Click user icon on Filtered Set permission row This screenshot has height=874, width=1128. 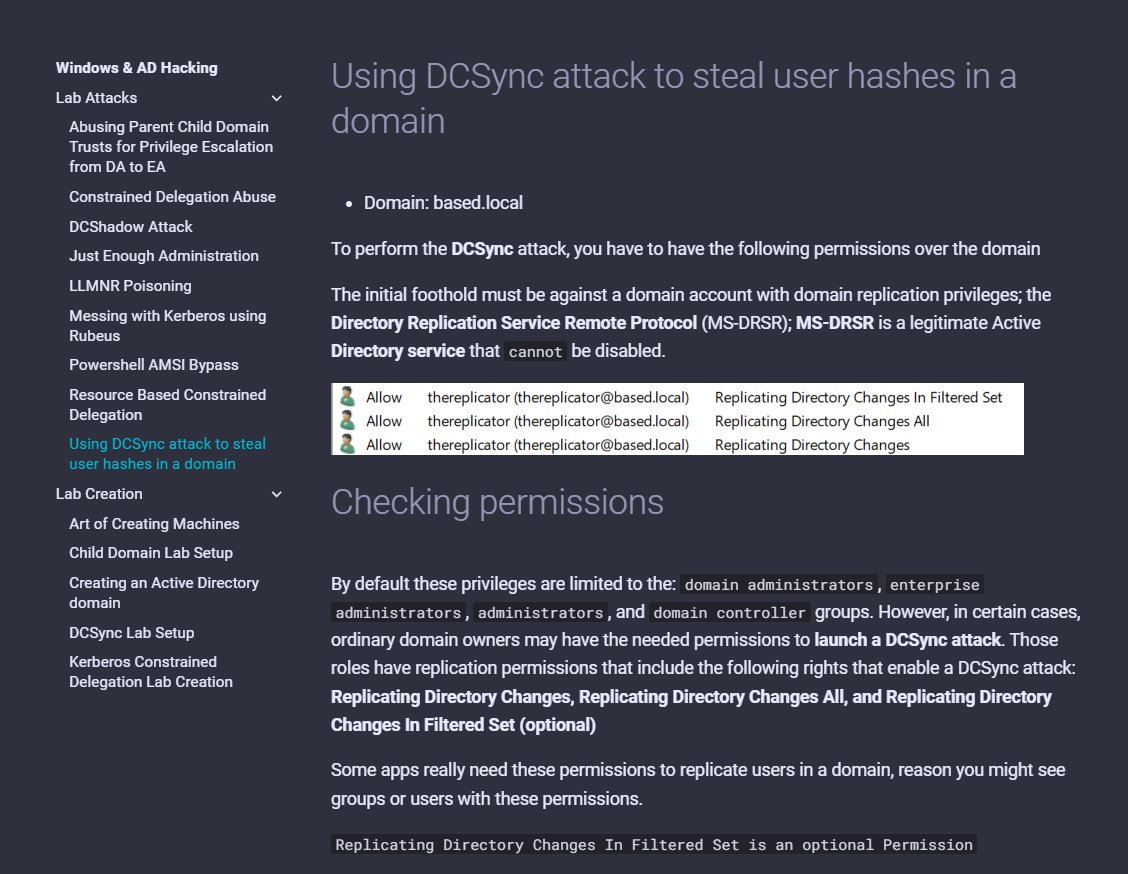pos(347,396)
